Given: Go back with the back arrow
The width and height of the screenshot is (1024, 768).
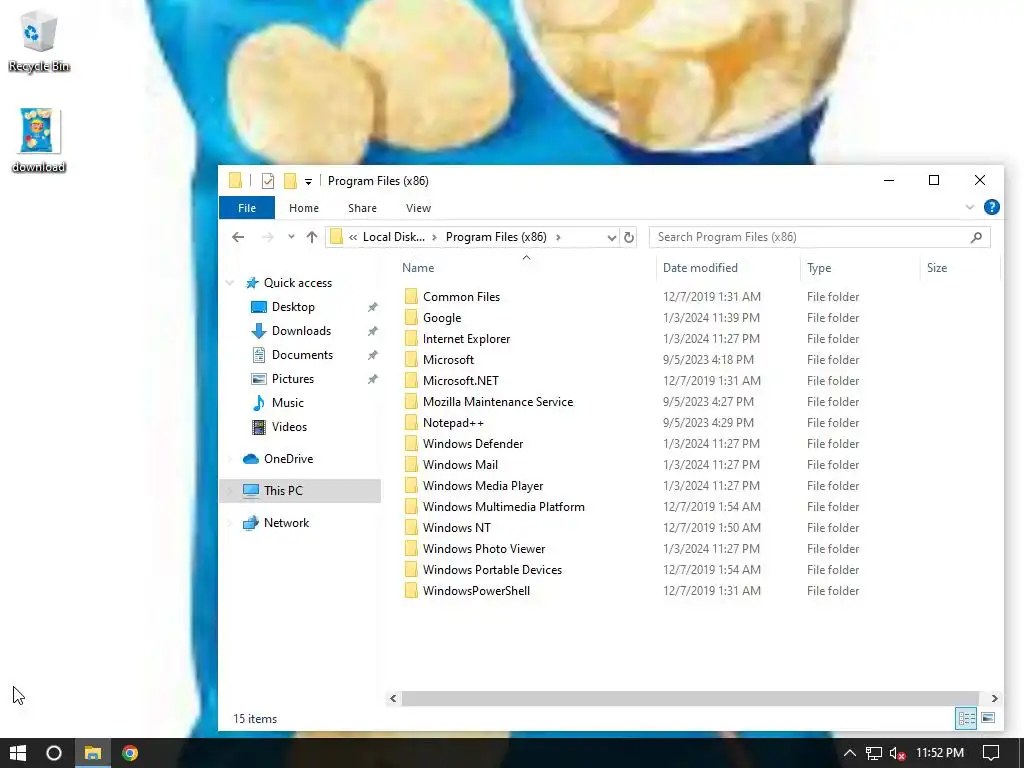Looking at the screenshot, I should (238, 237).
